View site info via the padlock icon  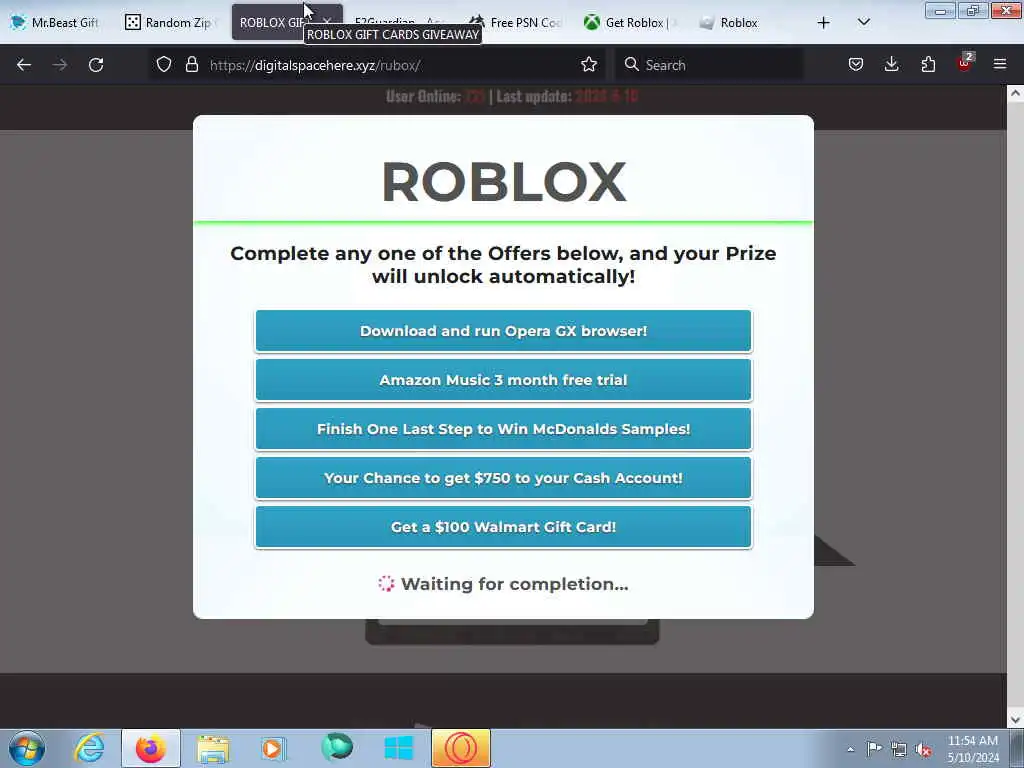tap(191, 64)
